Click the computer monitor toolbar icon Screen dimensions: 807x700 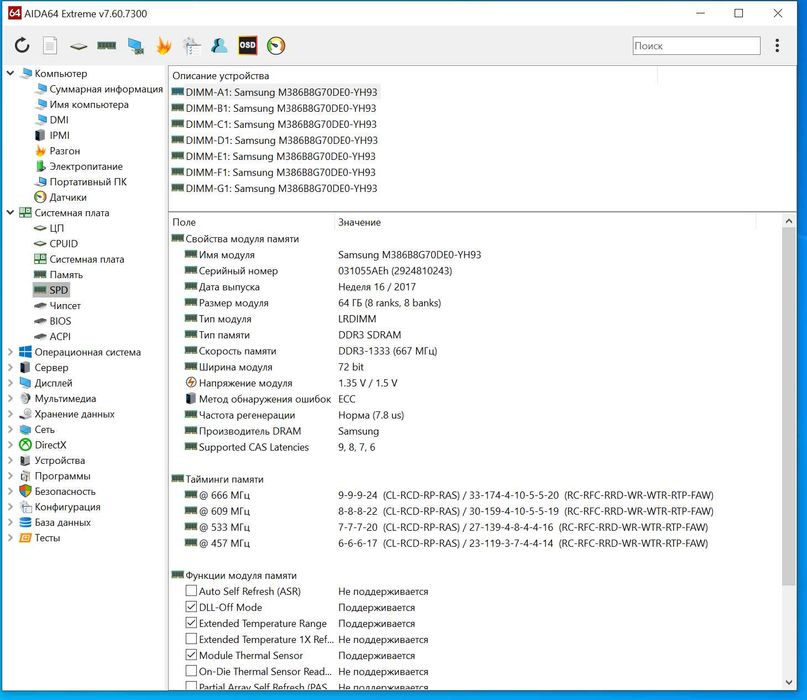[x=135, y=46]
